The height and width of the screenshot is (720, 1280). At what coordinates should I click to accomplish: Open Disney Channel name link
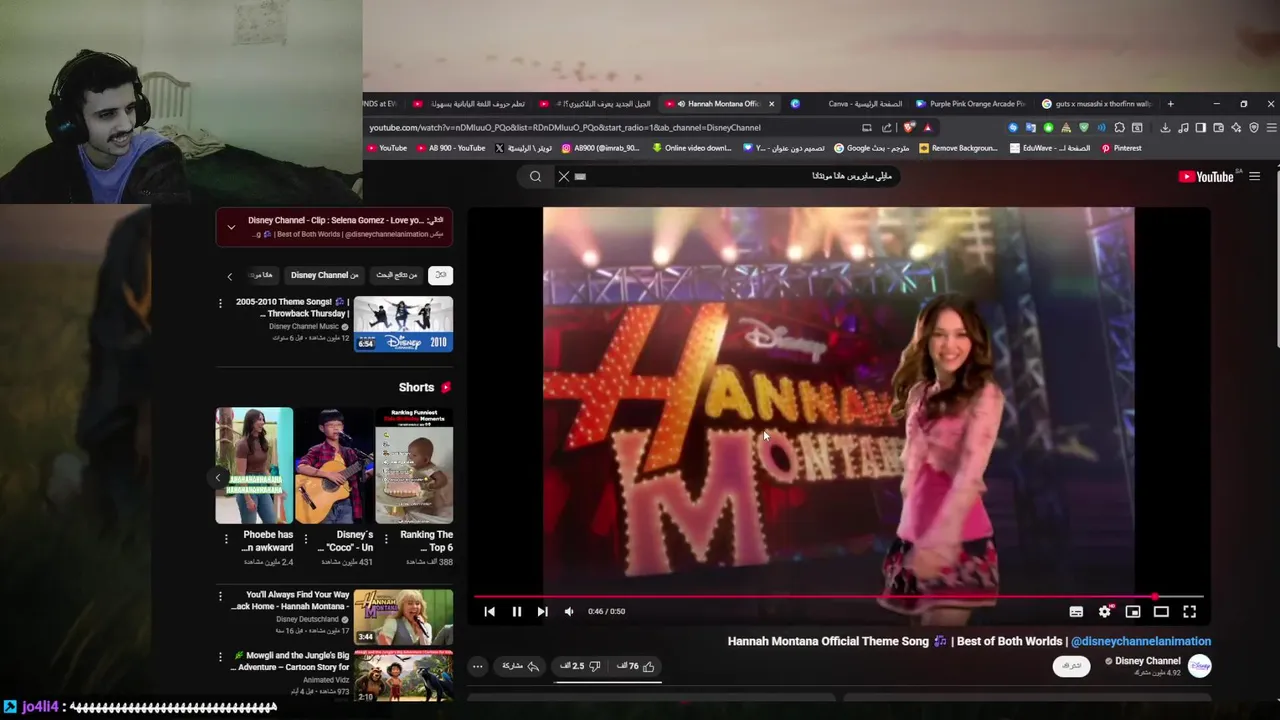coord(1147,661)
